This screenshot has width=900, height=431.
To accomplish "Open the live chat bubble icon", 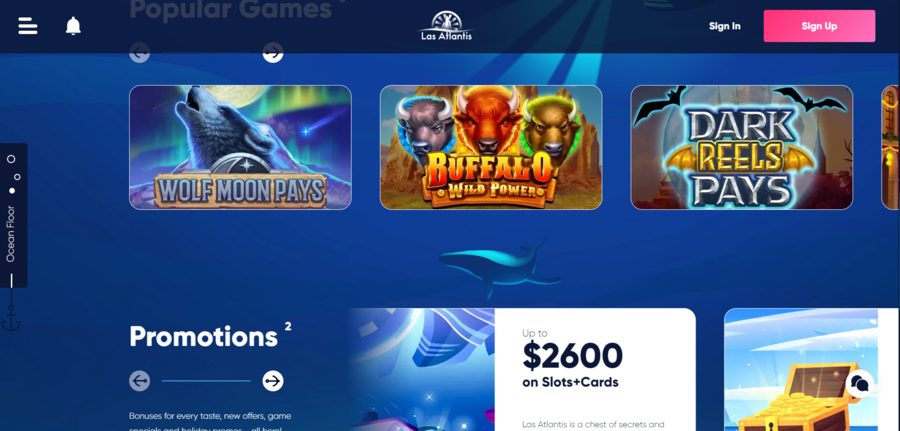I will click(x=859, y=384).
